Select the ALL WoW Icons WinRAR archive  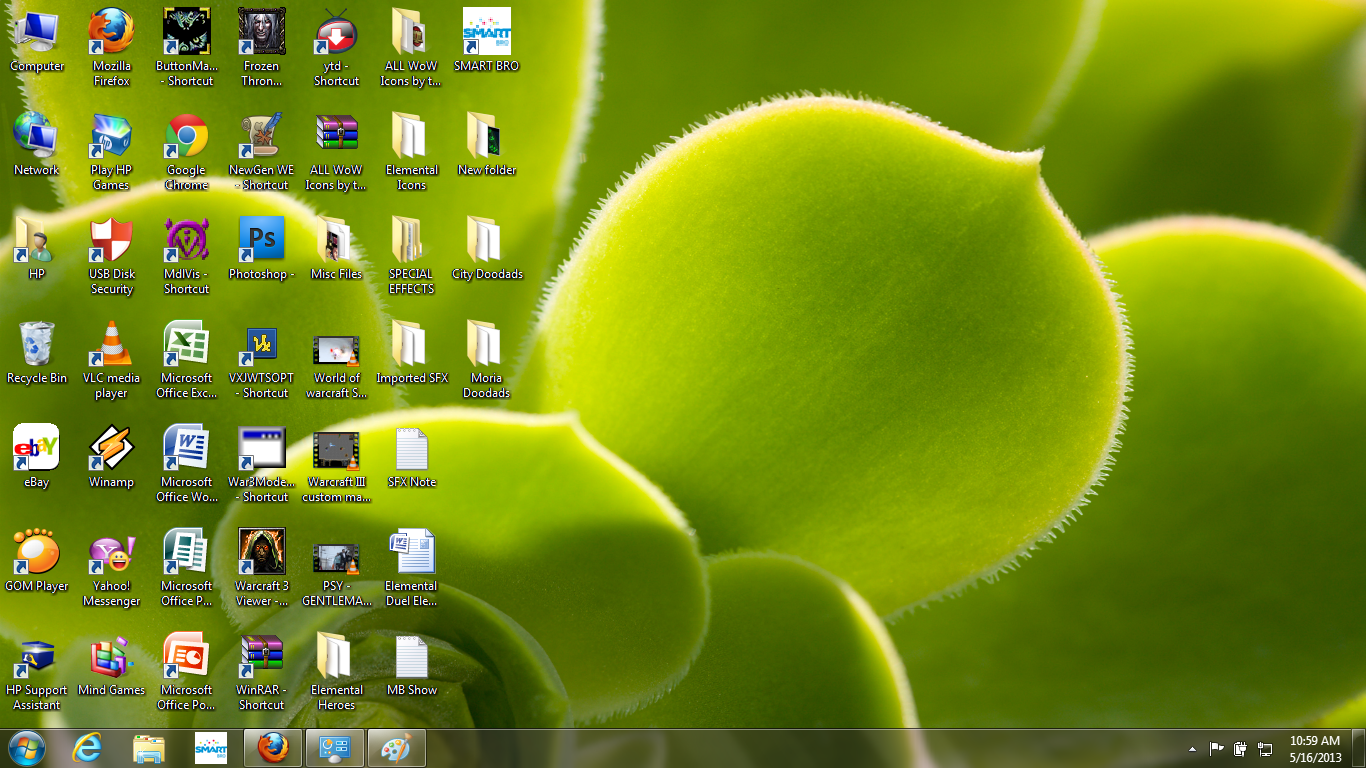click(337, 151)
